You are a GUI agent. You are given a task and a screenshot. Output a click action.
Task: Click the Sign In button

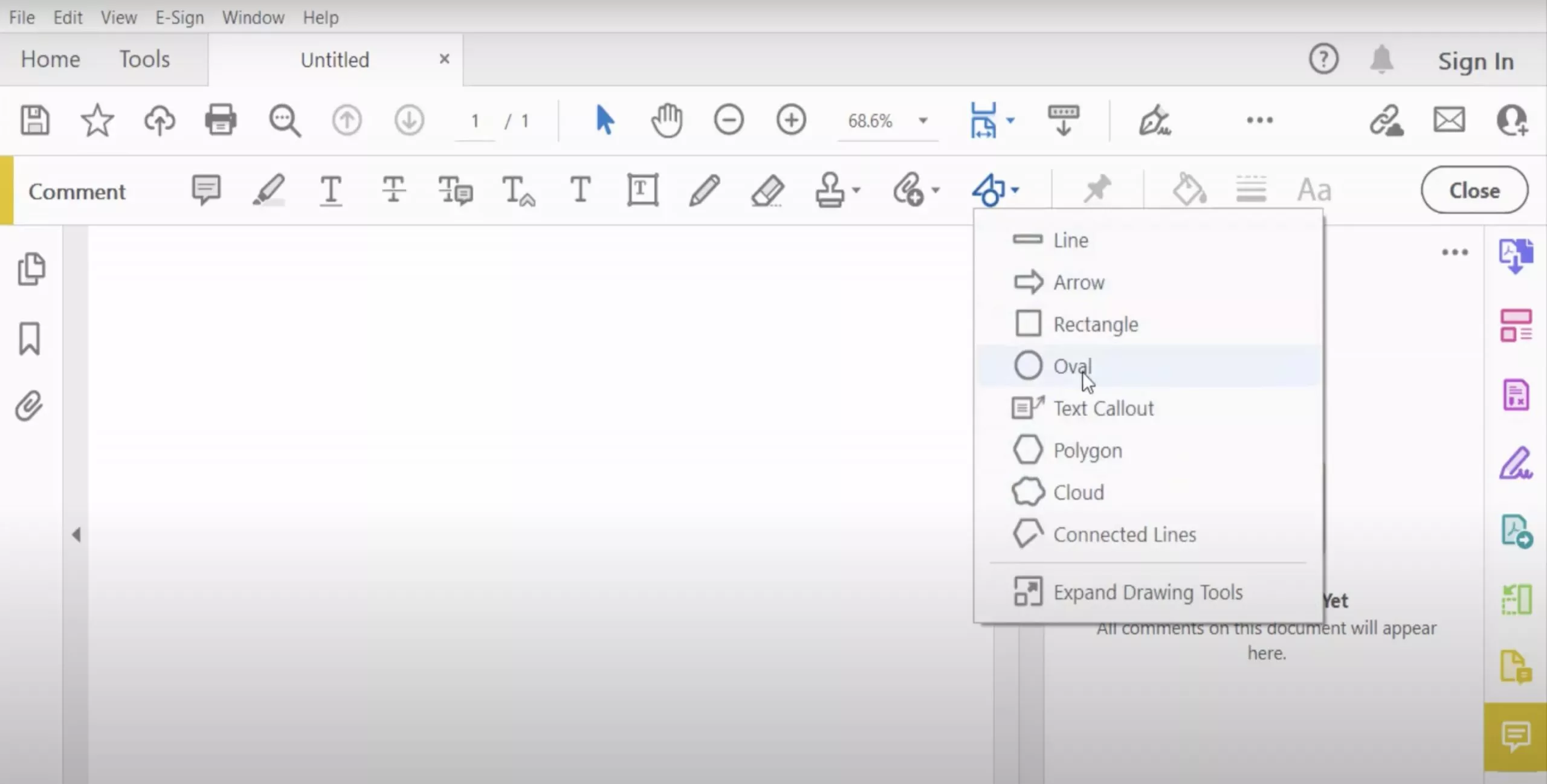click(x=1475, y=60)
